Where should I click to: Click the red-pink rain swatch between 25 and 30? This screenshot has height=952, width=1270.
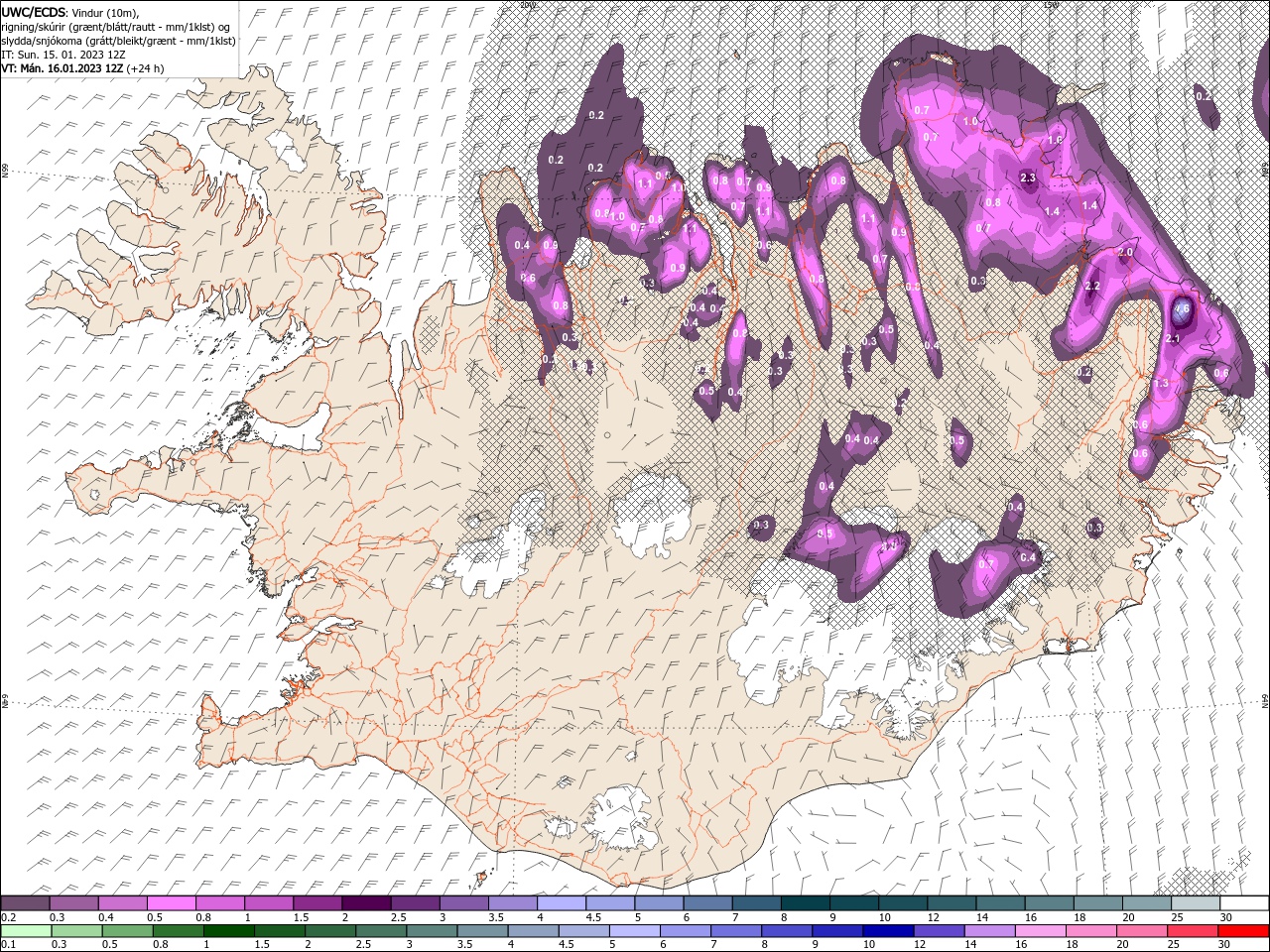(1192, 930)
